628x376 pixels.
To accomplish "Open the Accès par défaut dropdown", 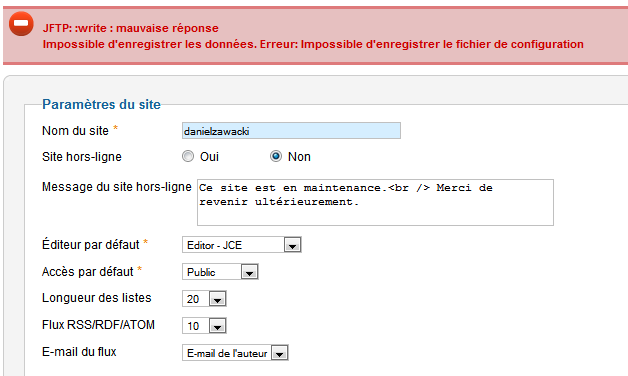I will point(220,271).
